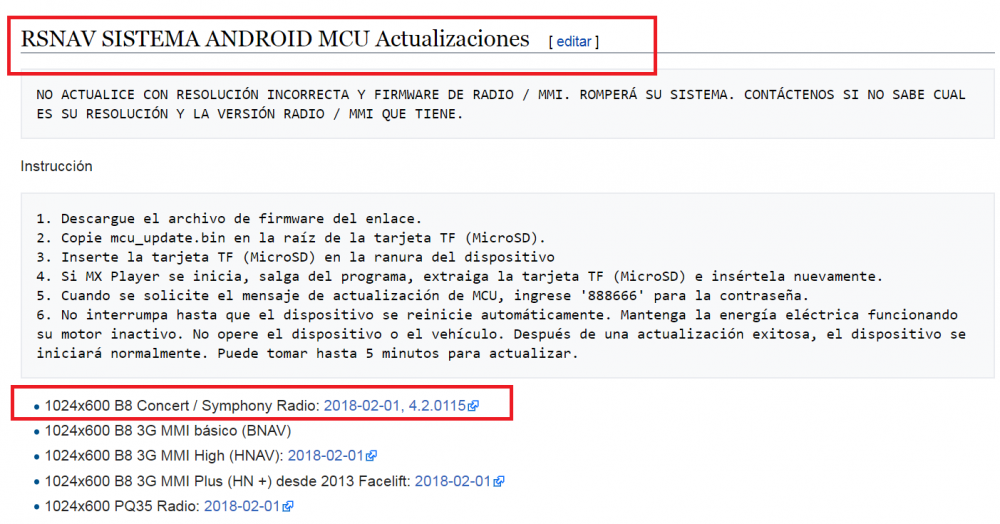Click external-link icon on the Facelift row

[499, 481]
